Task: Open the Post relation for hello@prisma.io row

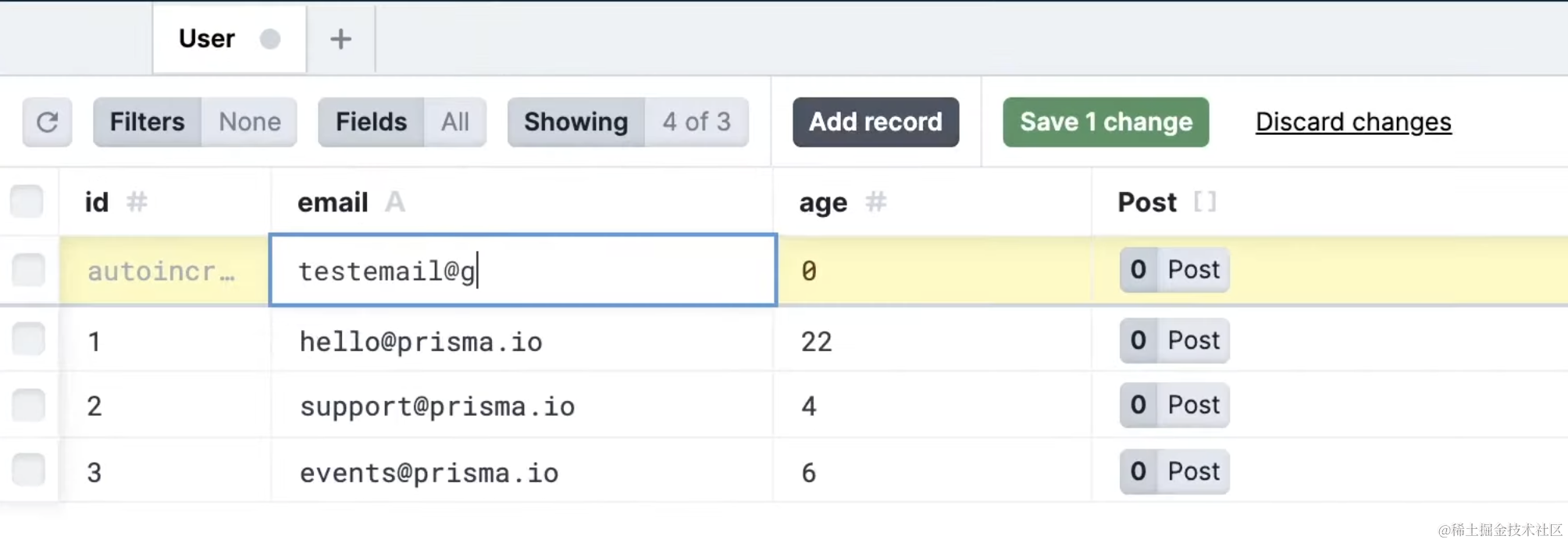Action: tap(1174, 340)
